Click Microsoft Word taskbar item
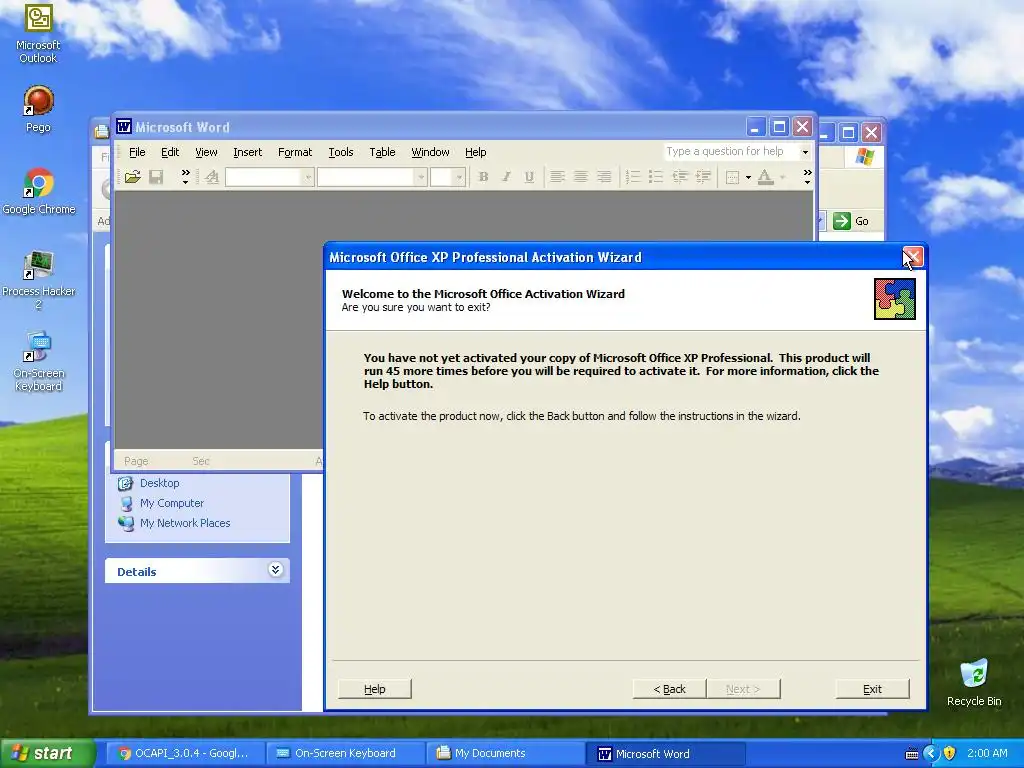This screenshot has width=1024, height=768. click(665, 754)
